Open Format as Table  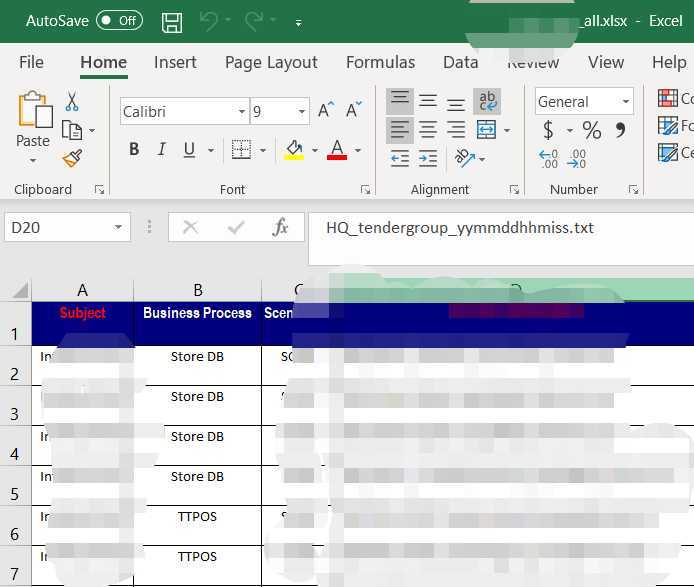click(675, 126)
